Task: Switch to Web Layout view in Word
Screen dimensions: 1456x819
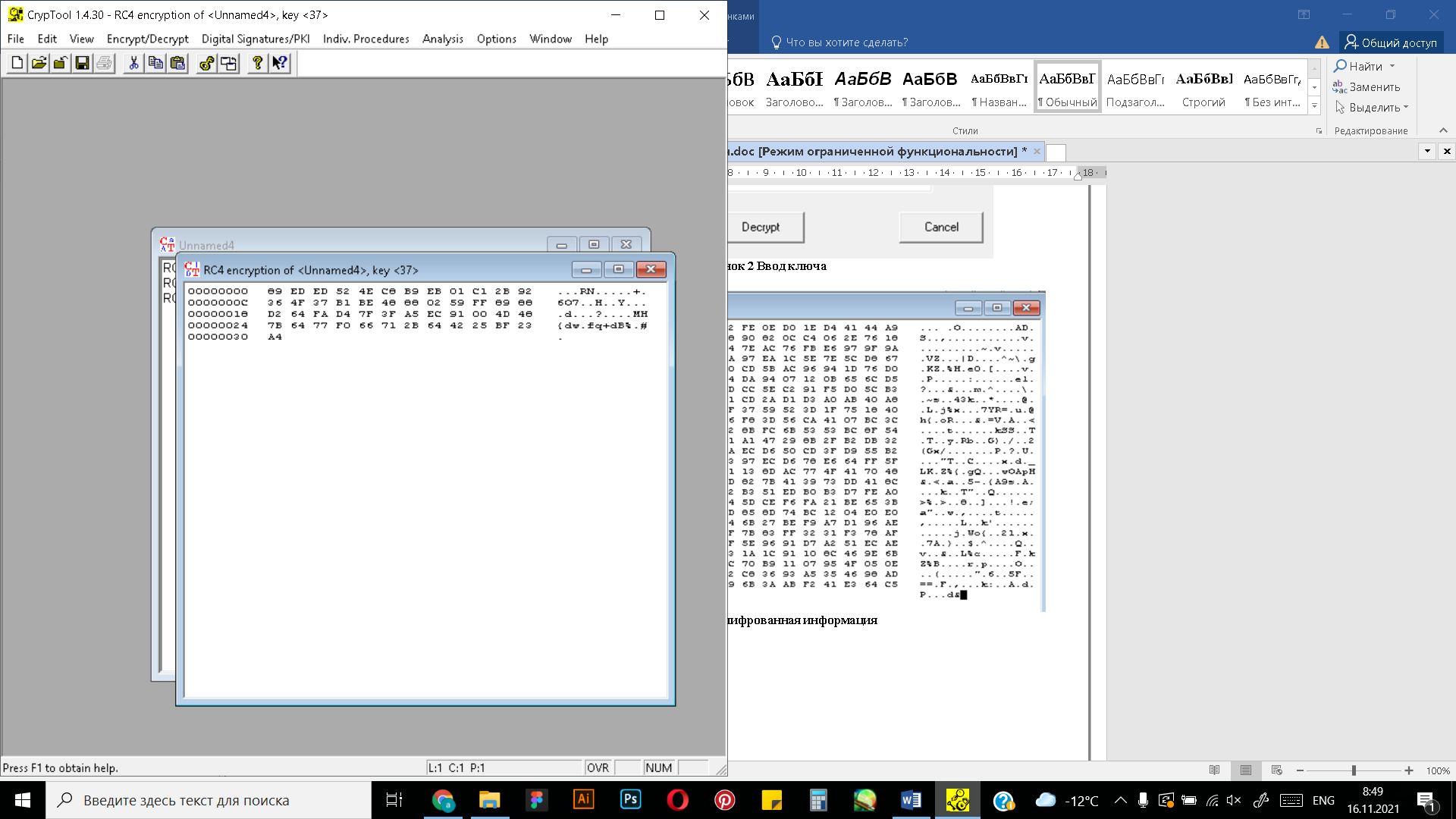Action: [1276, 770]
